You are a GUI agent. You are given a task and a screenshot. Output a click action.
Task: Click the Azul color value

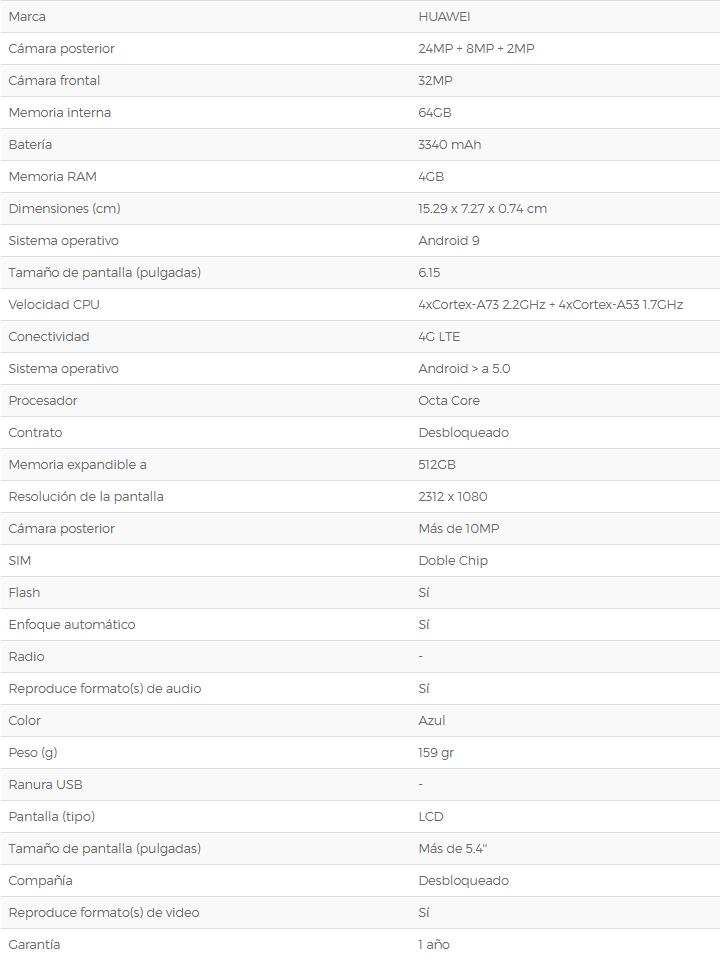click(x=432, y=721)
